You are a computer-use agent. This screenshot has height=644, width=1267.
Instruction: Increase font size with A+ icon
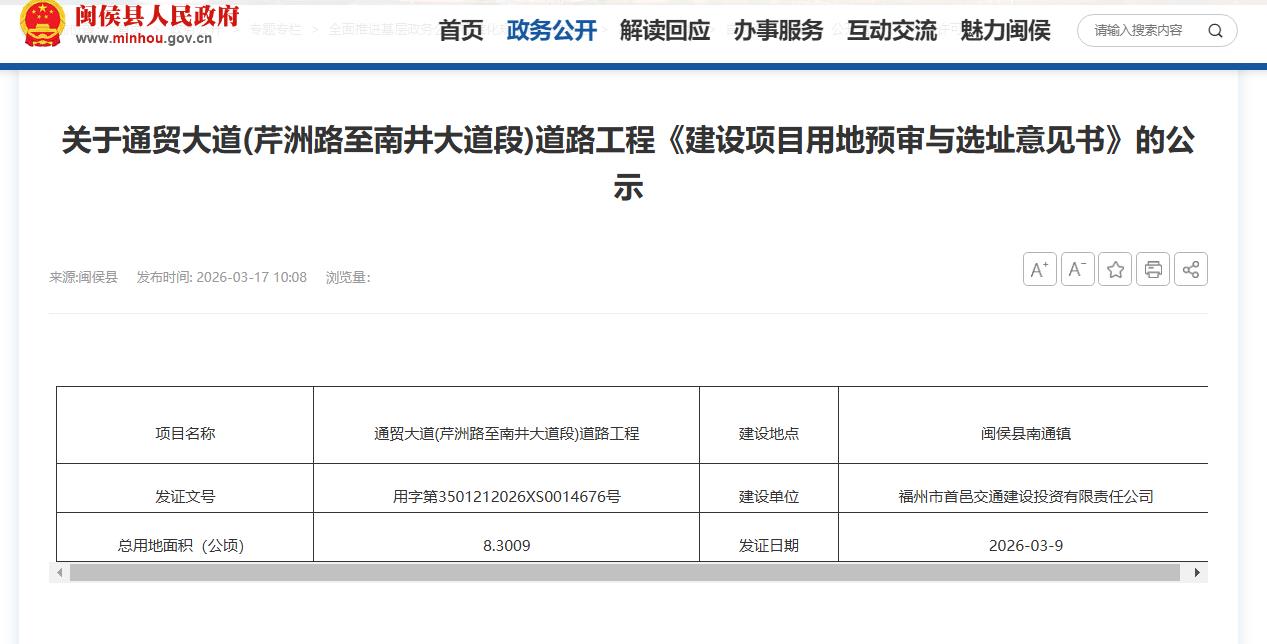1039,269
